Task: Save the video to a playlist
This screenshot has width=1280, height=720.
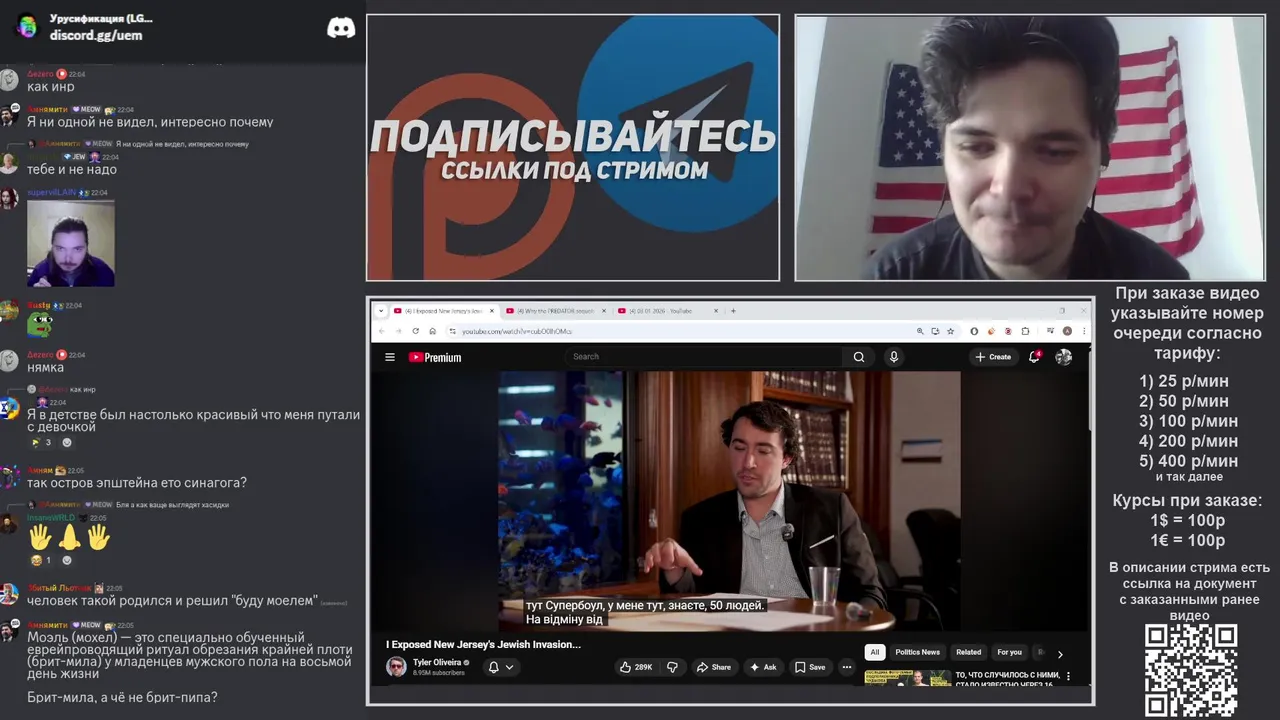Action: (x=810, y=667)
